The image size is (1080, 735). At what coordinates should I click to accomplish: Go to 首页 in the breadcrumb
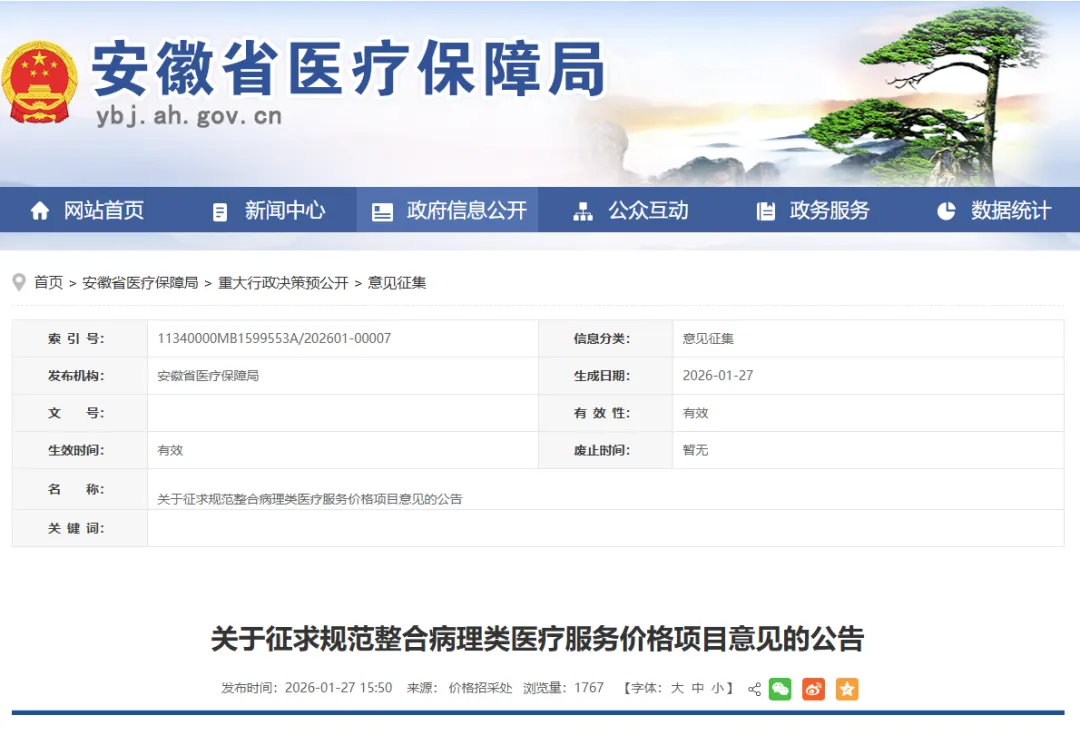coord(48,282)
